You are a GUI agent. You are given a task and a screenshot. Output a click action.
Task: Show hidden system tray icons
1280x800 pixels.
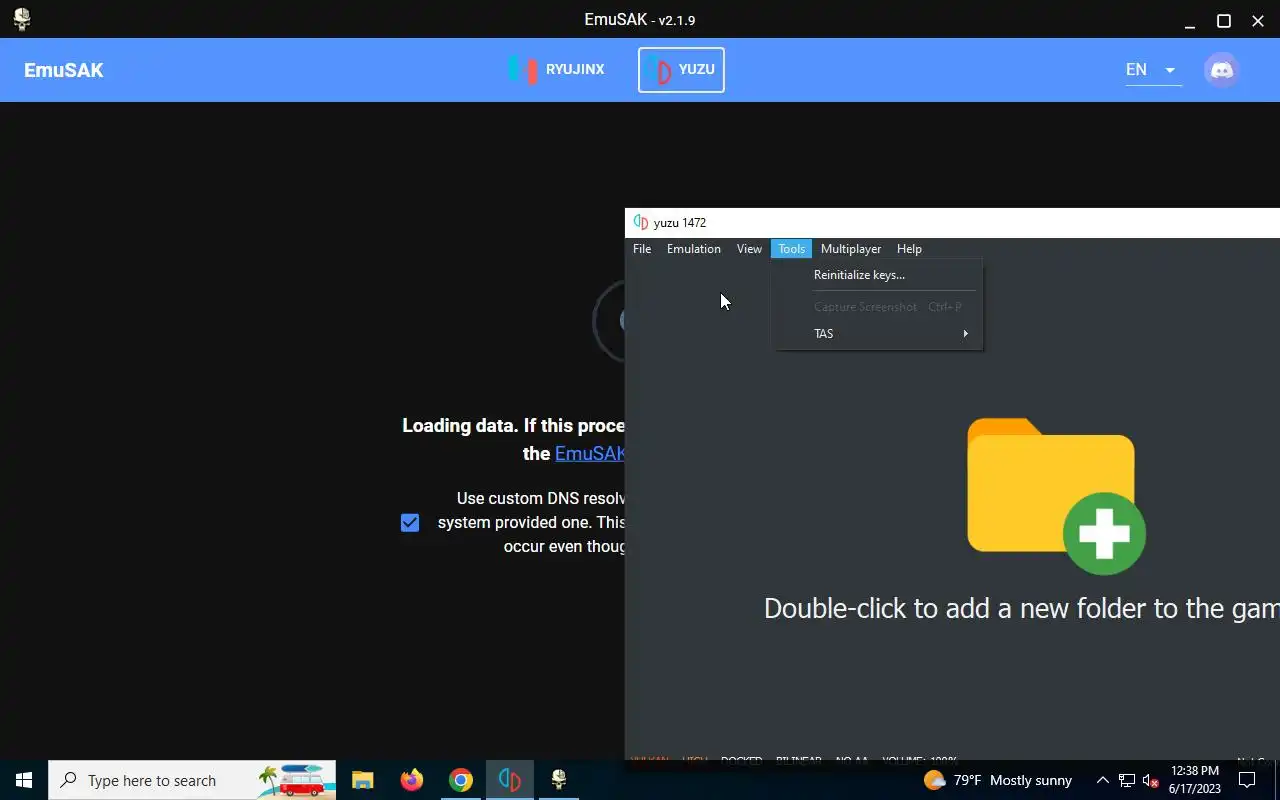click(1102, 780)
